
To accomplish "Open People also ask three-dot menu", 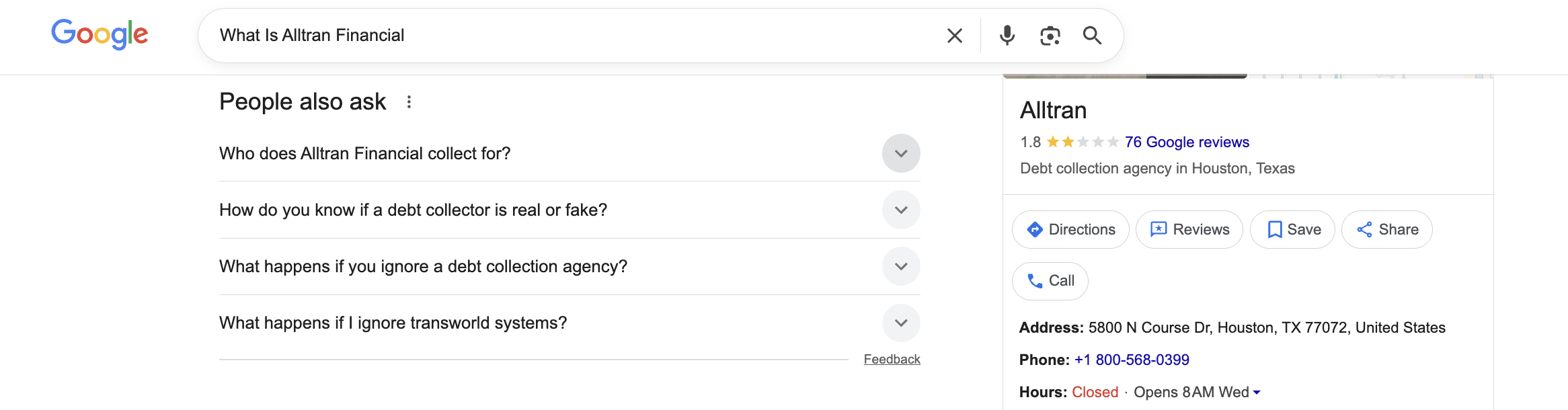I will [x=409, y=101].
